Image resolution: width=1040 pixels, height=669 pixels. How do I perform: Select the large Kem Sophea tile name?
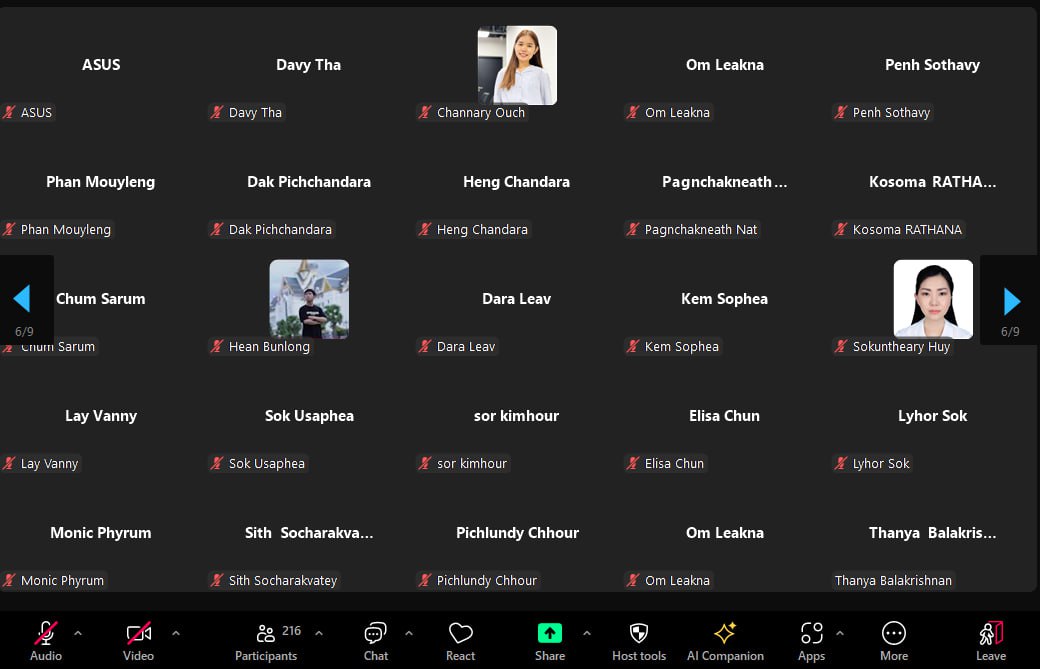pos(724,299)
